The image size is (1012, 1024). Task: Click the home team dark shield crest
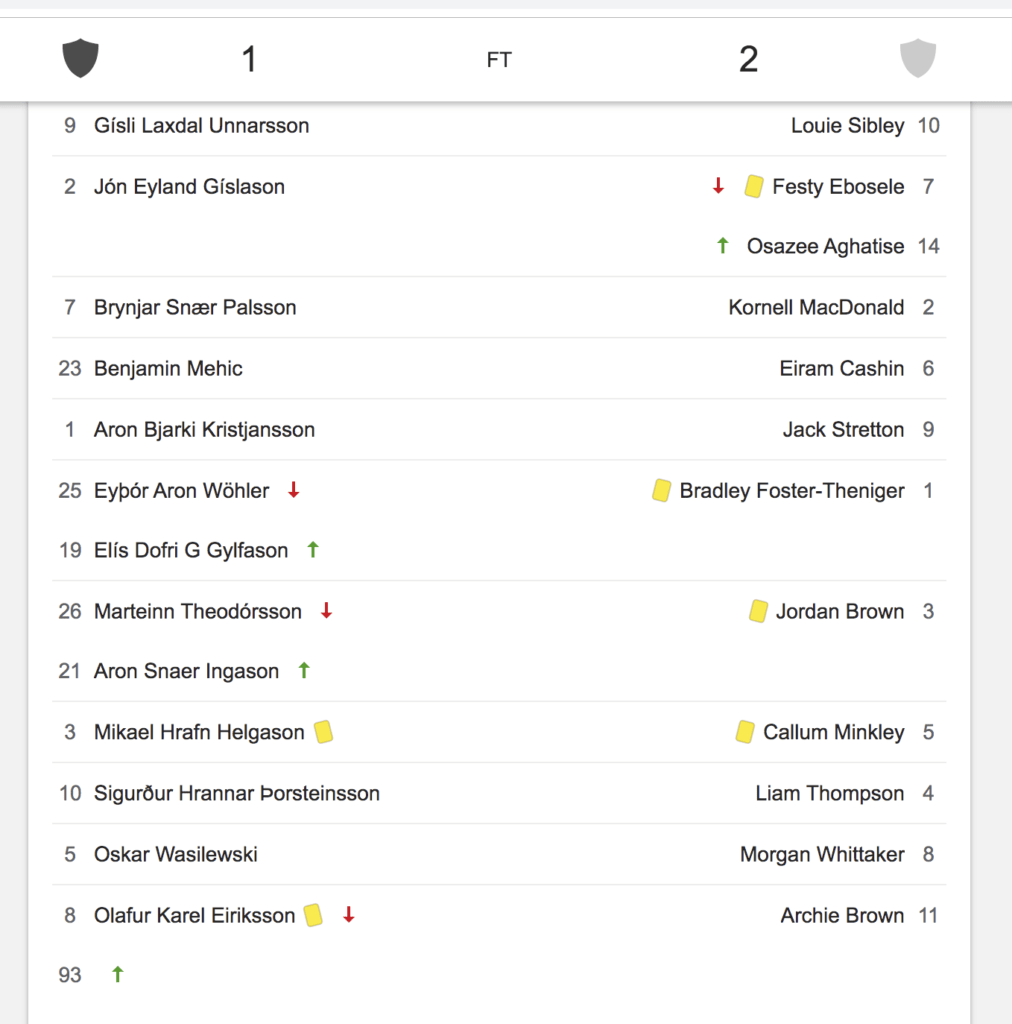pos(80,57)
